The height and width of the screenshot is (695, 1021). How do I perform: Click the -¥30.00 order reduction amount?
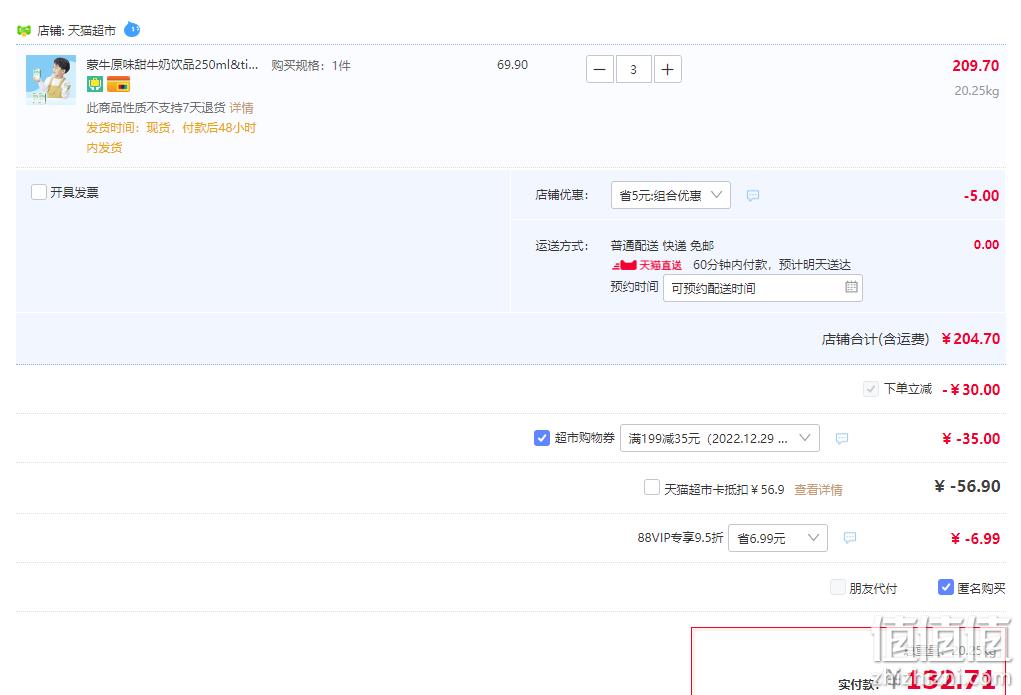tap(971, 390)
